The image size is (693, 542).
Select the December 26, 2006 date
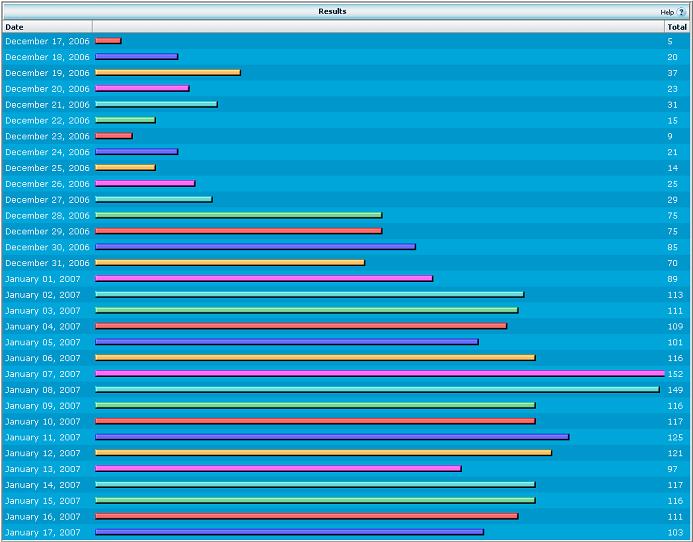[47, 184]
